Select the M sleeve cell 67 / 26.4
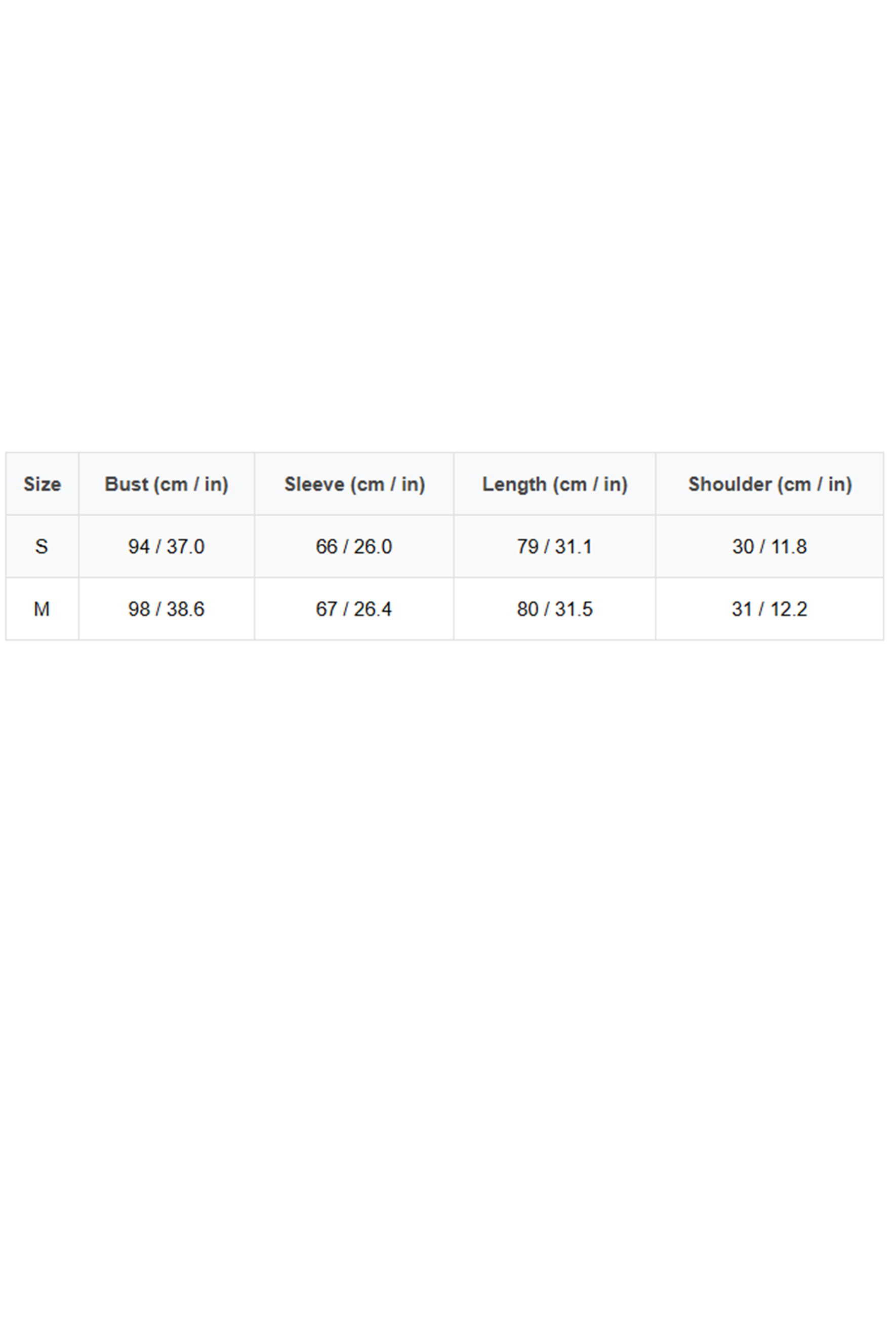 354,608
